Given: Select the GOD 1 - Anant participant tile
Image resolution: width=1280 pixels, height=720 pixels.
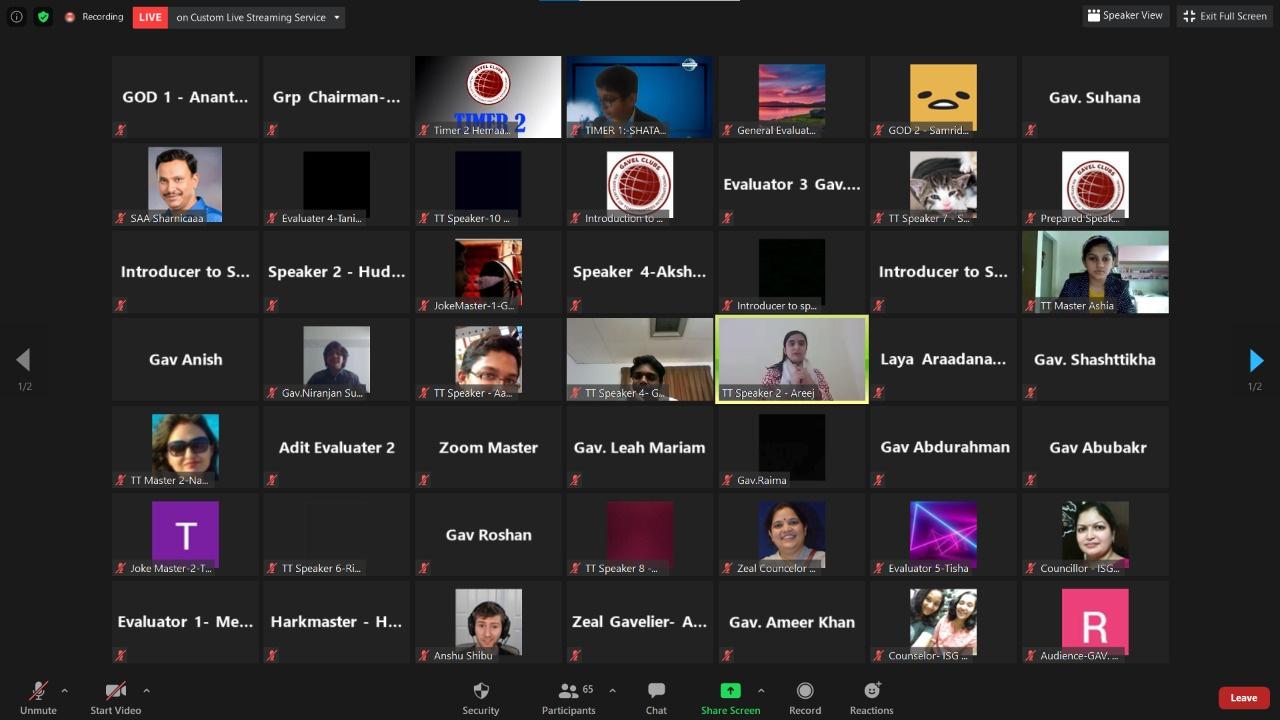Looking at the screenshot, I should 185,97.
